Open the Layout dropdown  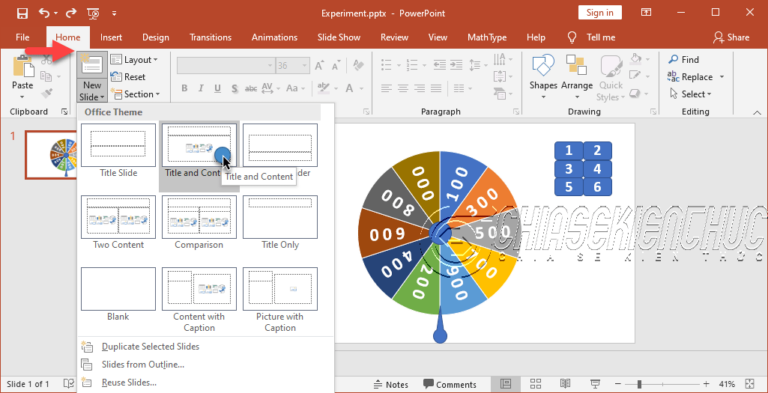coord(134,60)
